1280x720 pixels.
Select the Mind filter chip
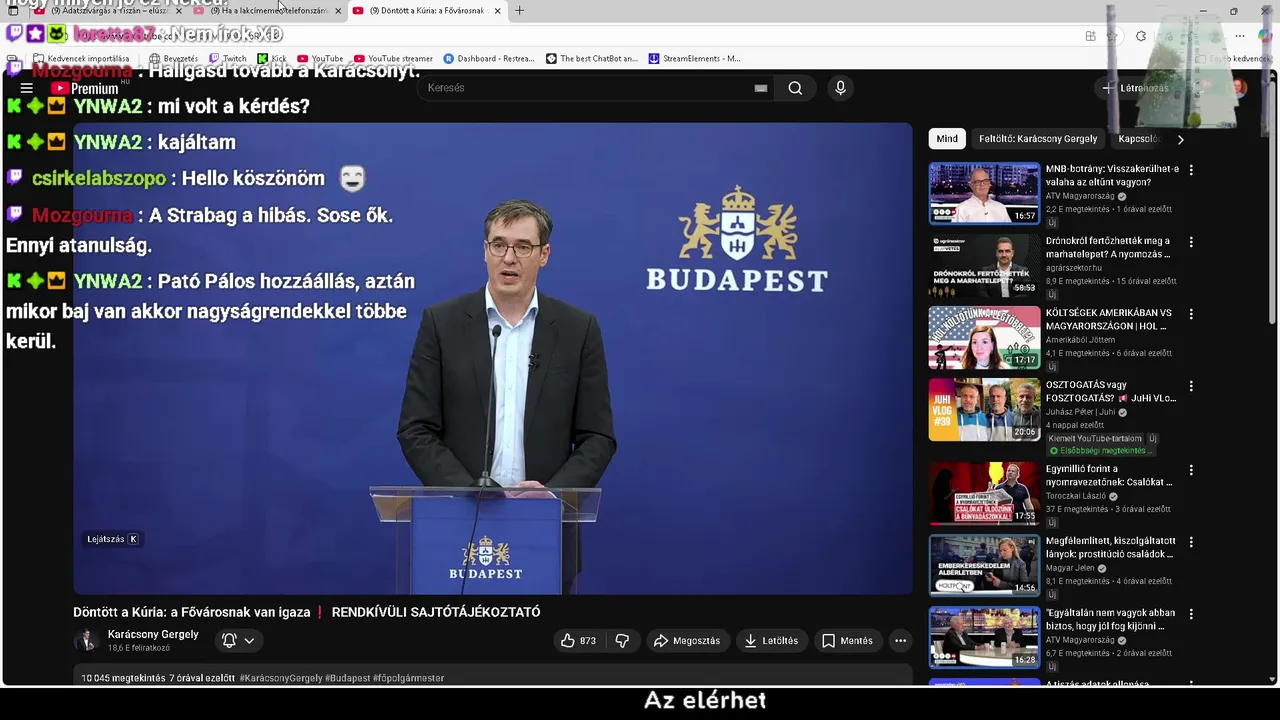tap(947, 139)
